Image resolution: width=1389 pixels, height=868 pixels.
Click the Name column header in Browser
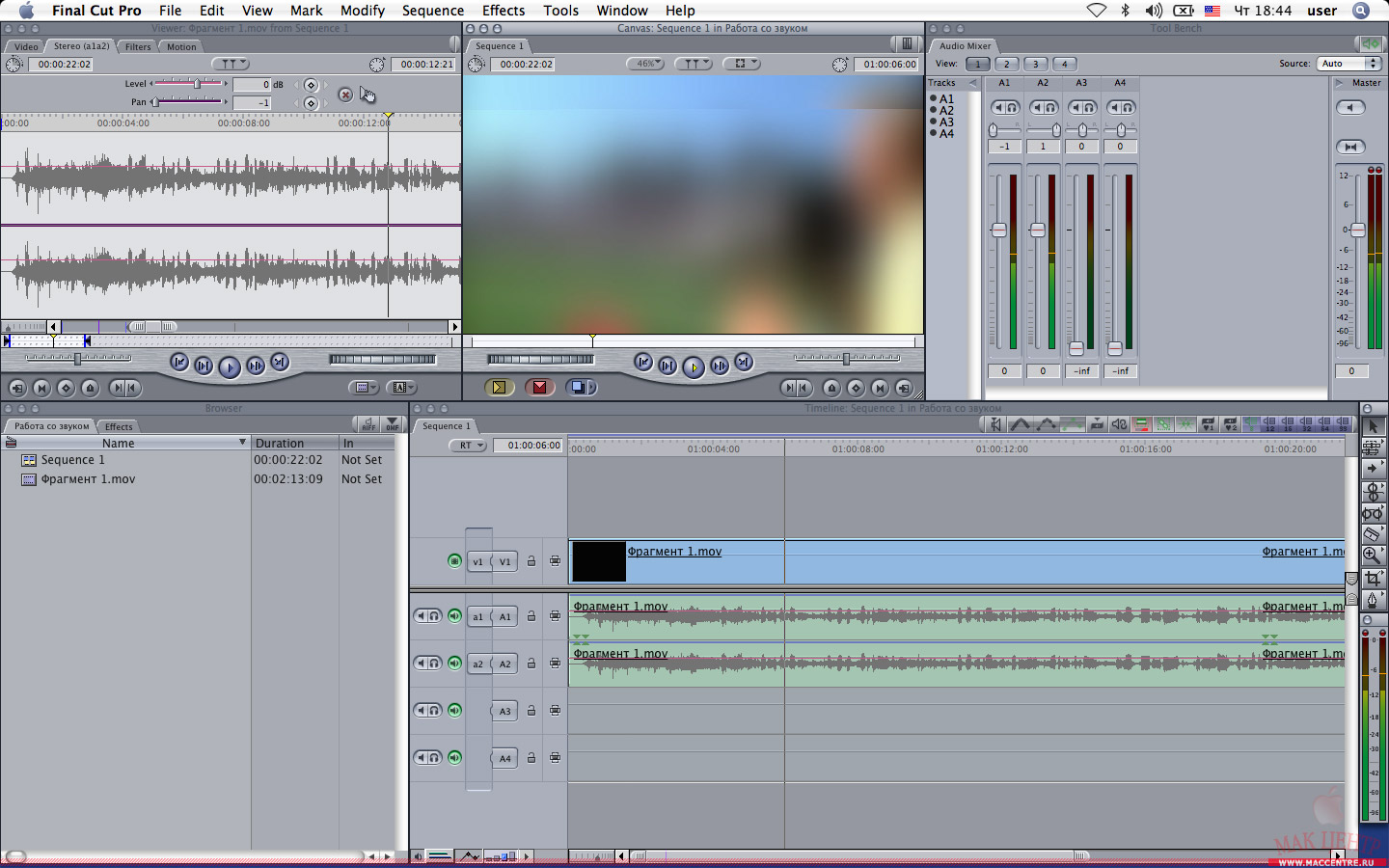tap(125, 443)
